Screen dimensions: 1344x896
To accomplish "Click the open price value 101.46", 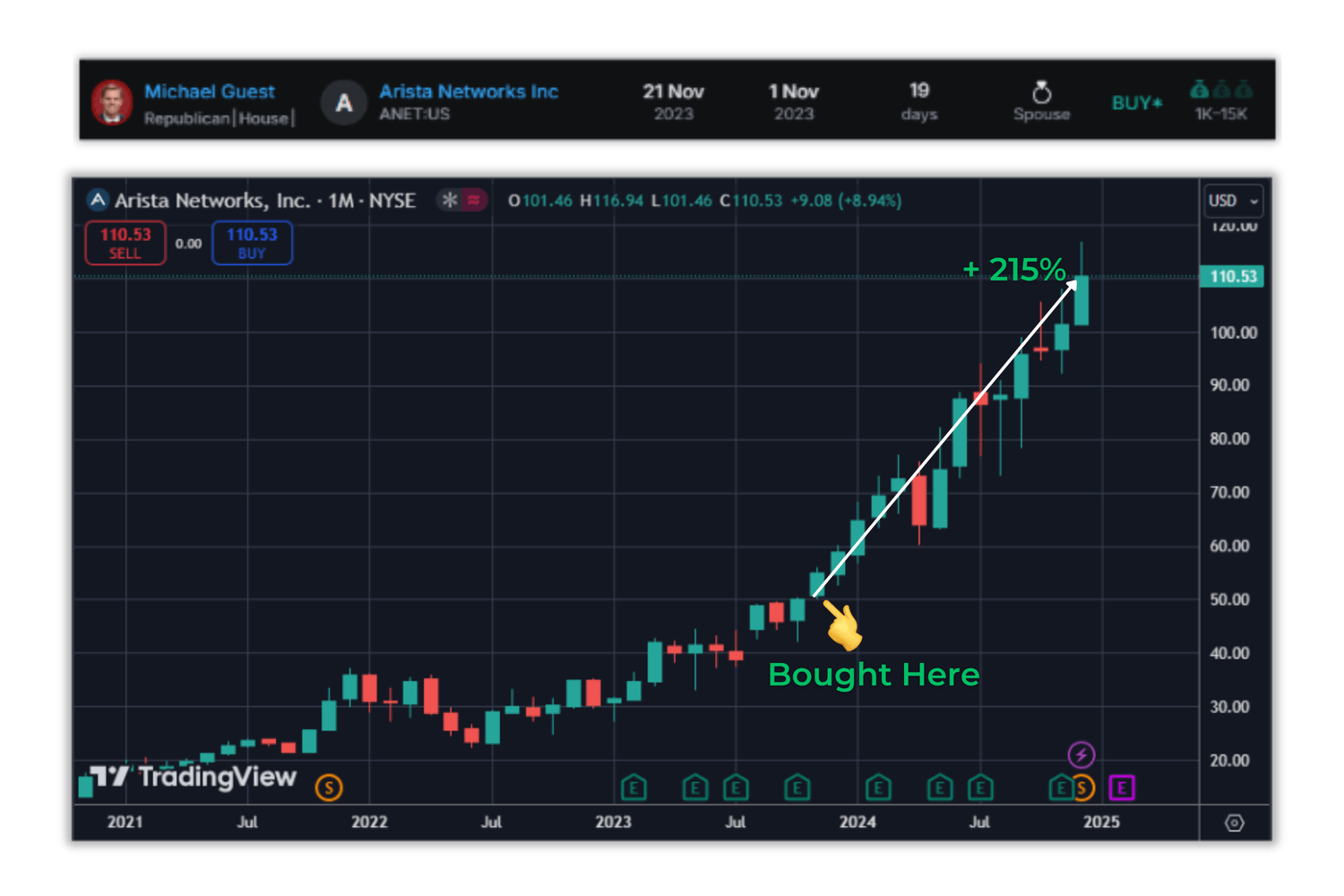I will (x=547, y=201).
